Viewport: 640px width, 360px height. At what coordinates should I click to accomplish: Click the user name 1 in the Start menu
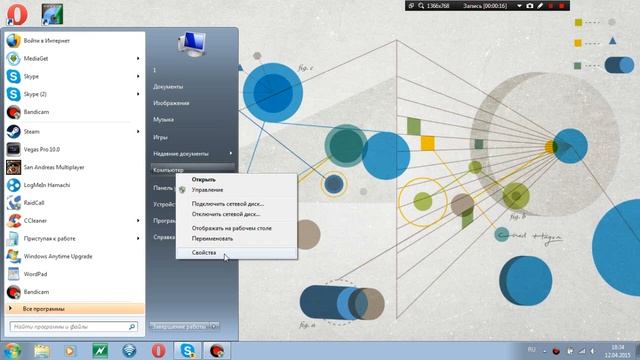pyautogui.click(x=155, y=70)
